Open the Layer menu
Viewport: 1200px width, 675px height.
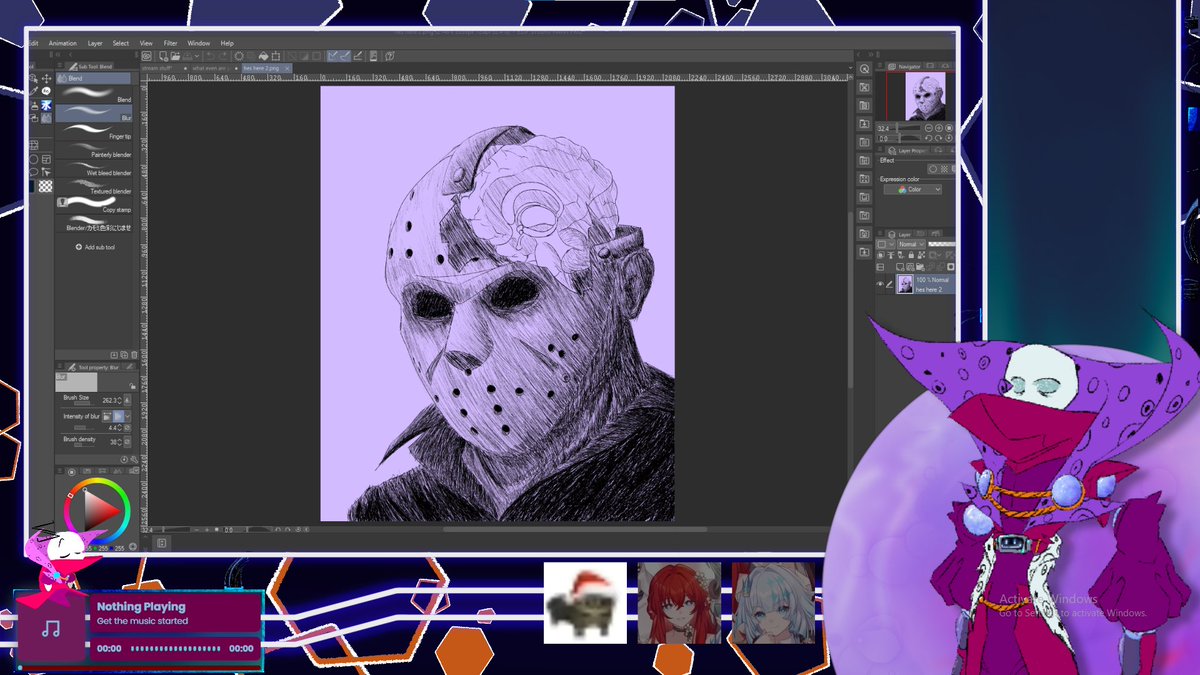[95, 43]
